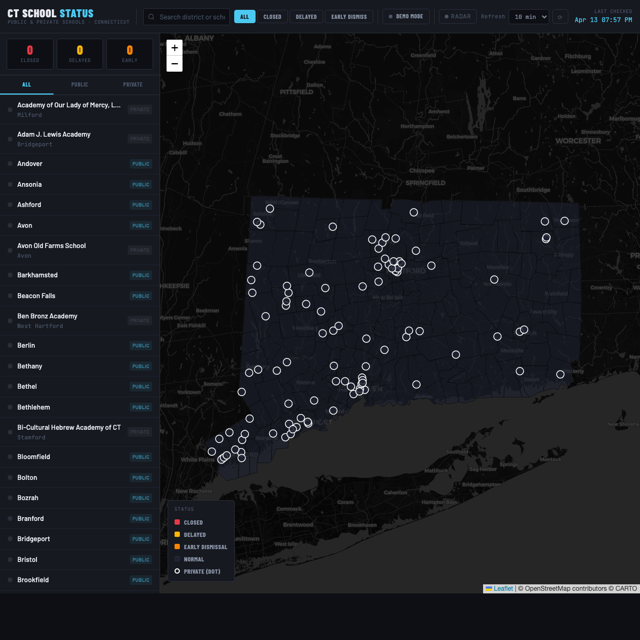This screenshot has height=640, width=640.
Task: Click the Delayed yellow legend swatch
Action: (x=177, y=534)
